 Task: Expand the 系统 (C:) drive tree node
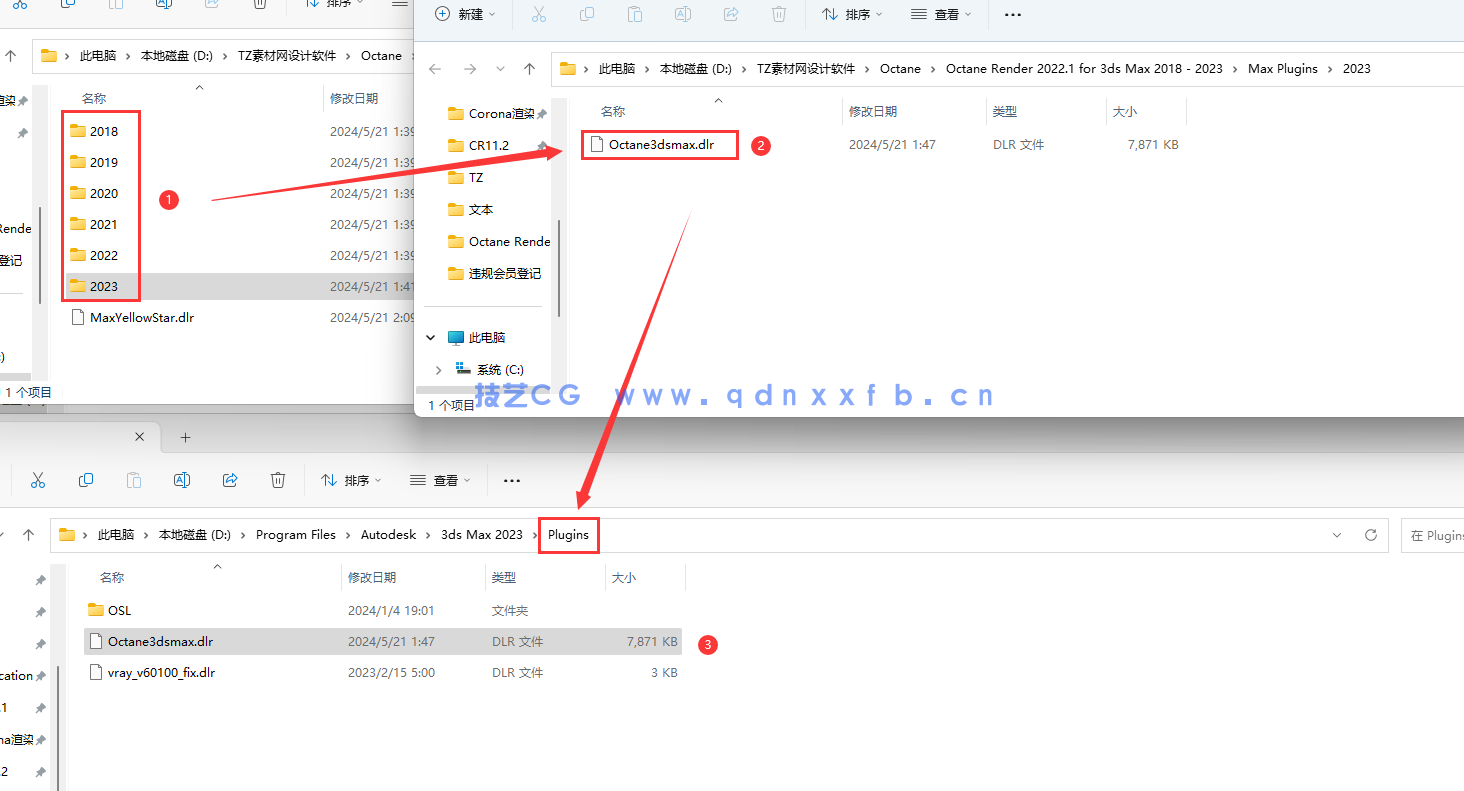[438, 370]
